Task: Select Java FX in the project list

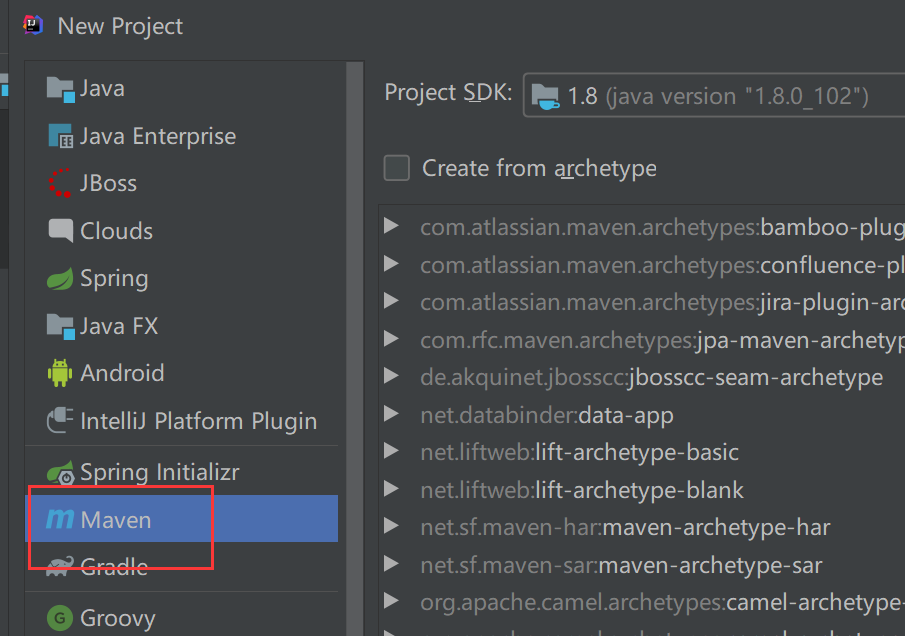Action: (x=119, y=326)
